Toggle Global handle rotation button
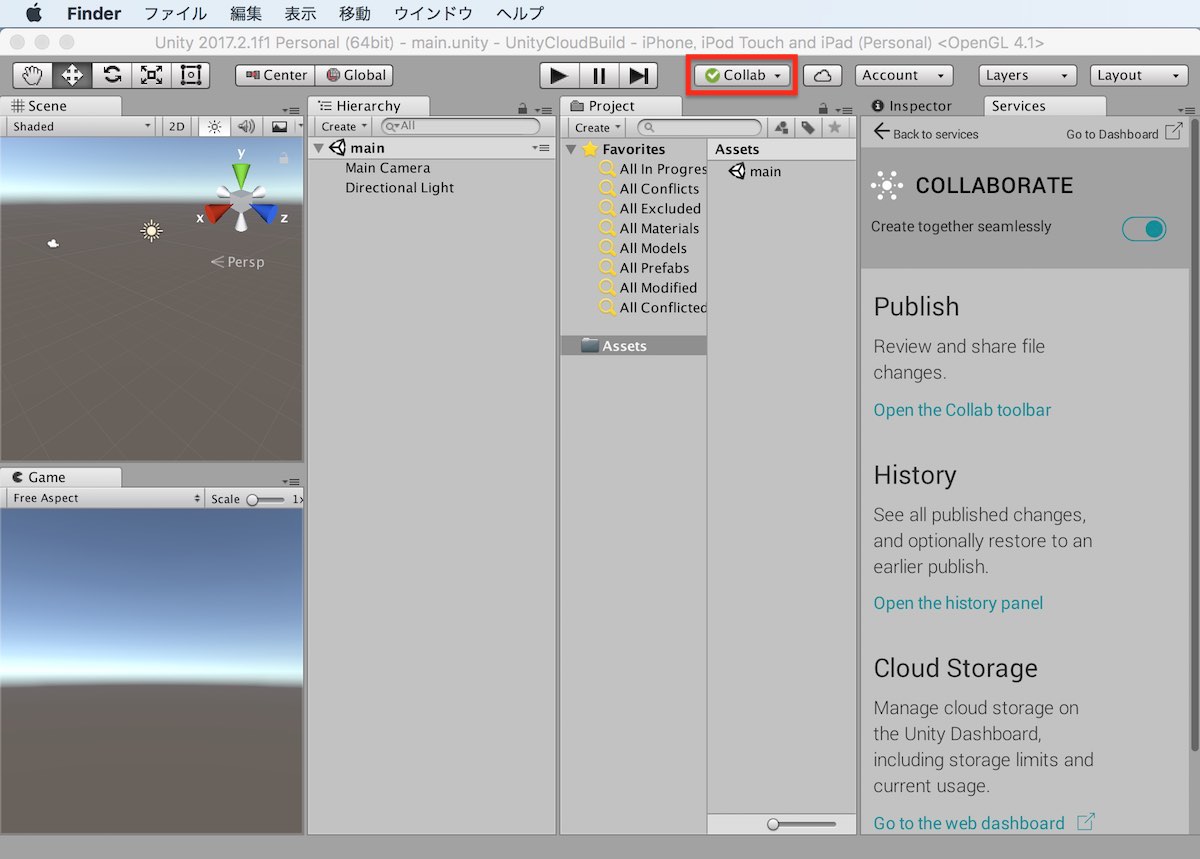1200x859 pixels. 354,75
